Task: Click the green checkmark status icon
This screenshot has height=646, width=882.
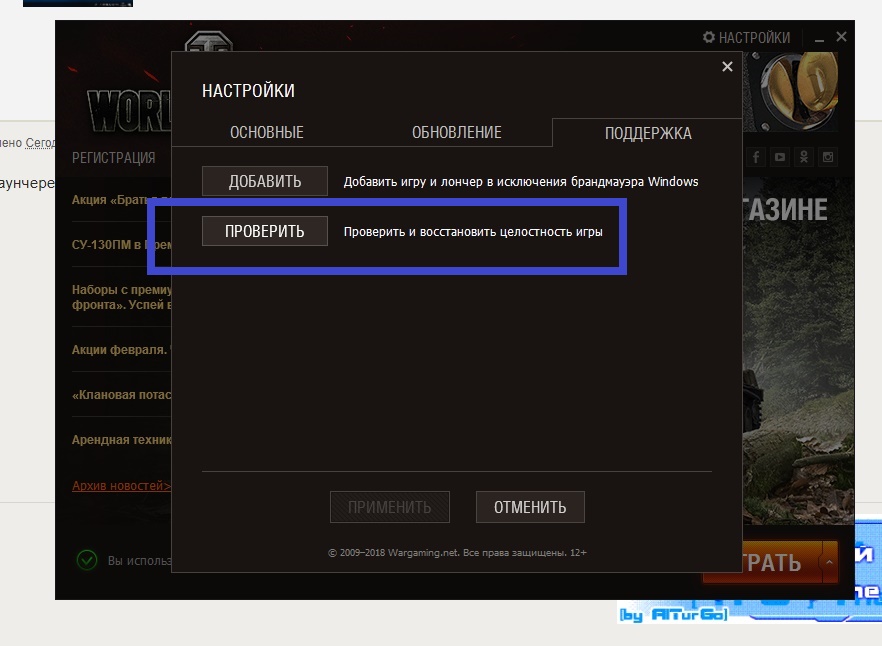Action: [87, 560]
